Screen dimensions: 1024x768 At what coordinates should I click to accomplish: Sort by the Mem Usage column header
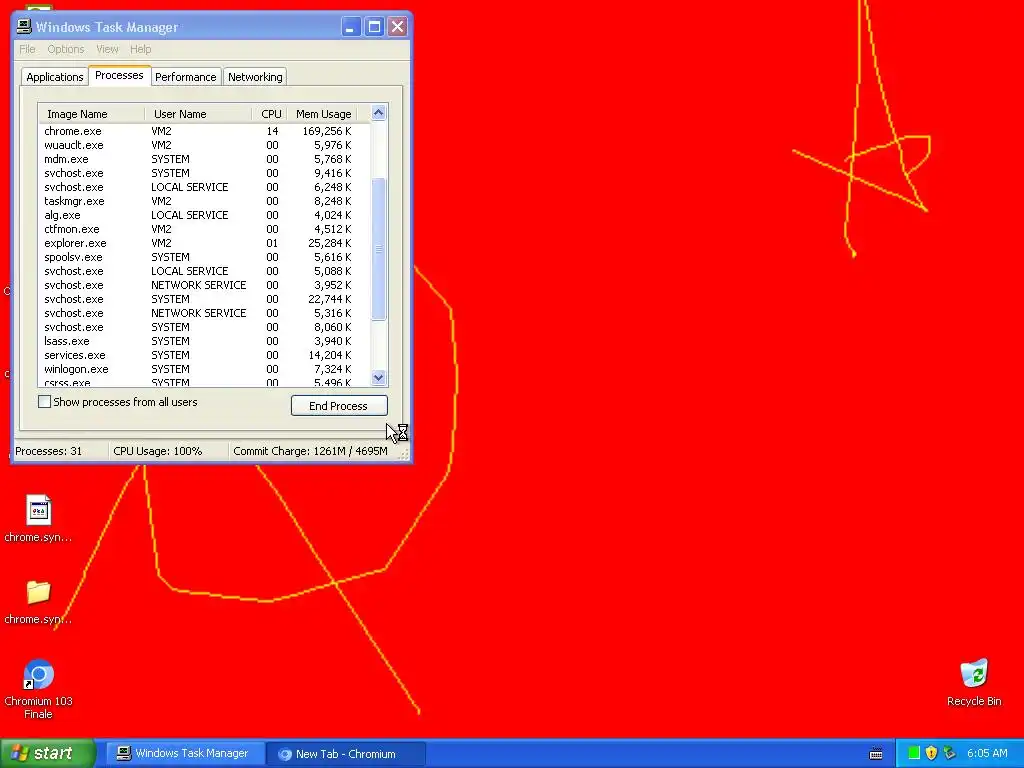point(322,114)
